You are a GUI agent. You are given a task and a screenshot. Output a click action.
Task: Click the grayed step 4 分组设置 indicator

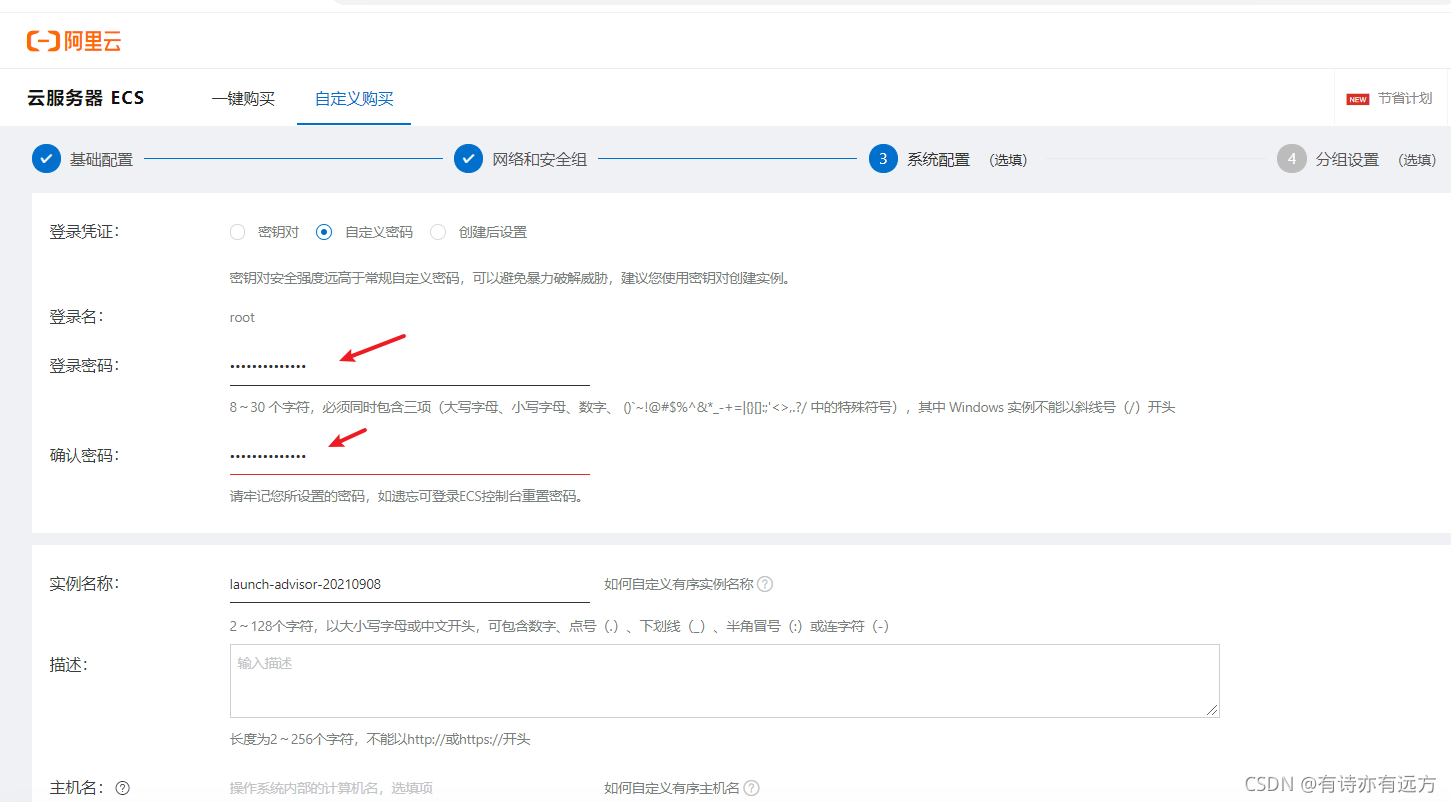(1293, 158)
